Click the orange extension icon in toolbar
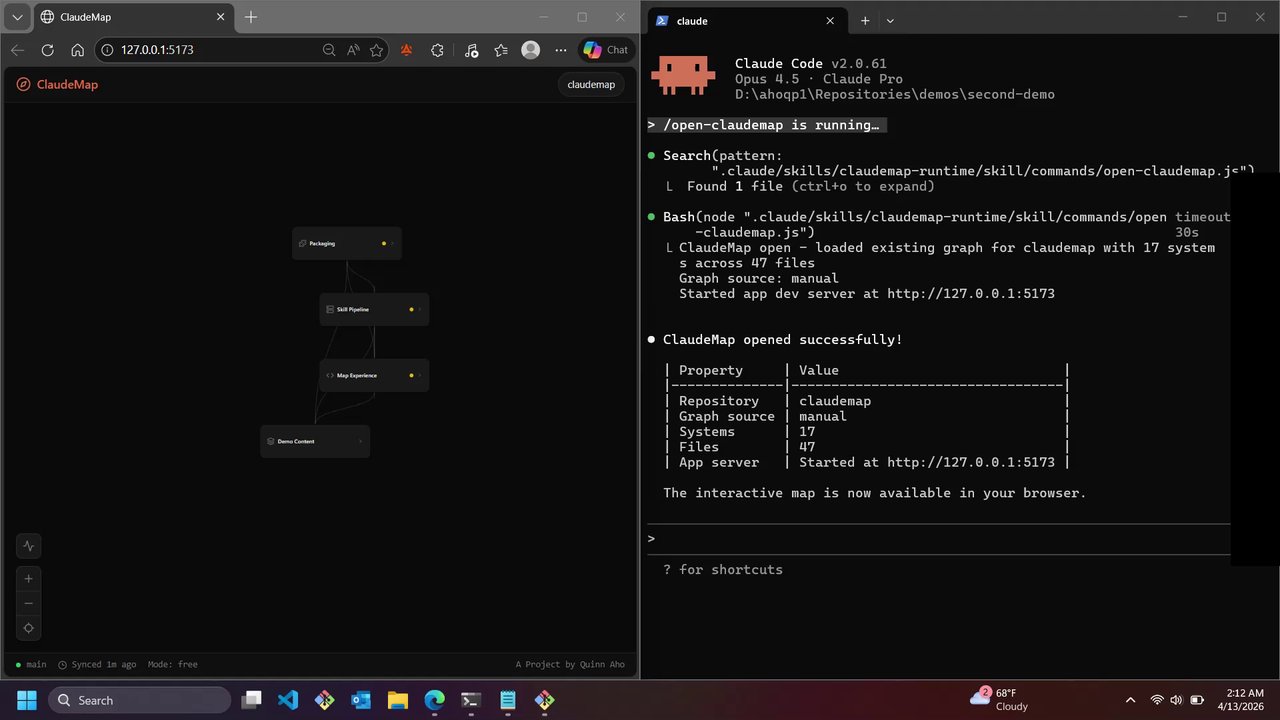Viewport: 1280px width, 720px height. pos(406,50)
